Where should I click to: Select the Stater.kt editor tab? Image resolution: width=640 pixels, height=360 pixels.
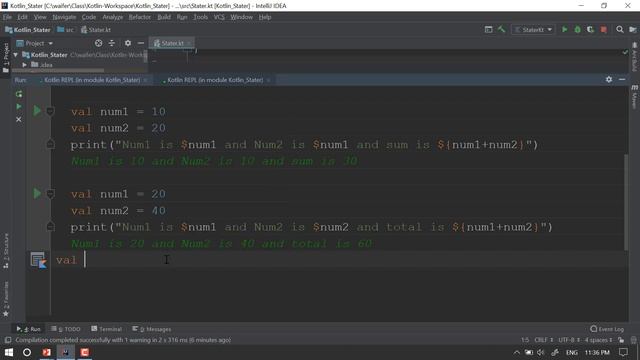[172, 43]
